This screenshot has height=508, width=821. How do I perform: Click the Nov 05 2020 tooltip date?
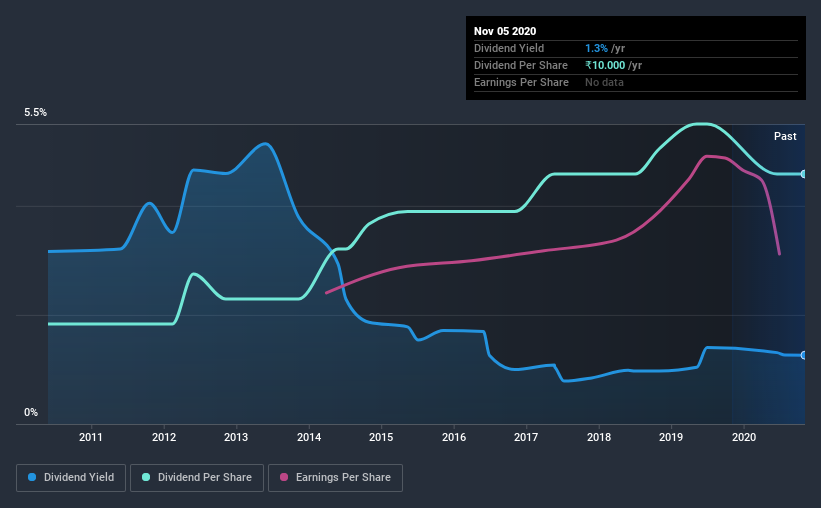(x=505, y=31)
